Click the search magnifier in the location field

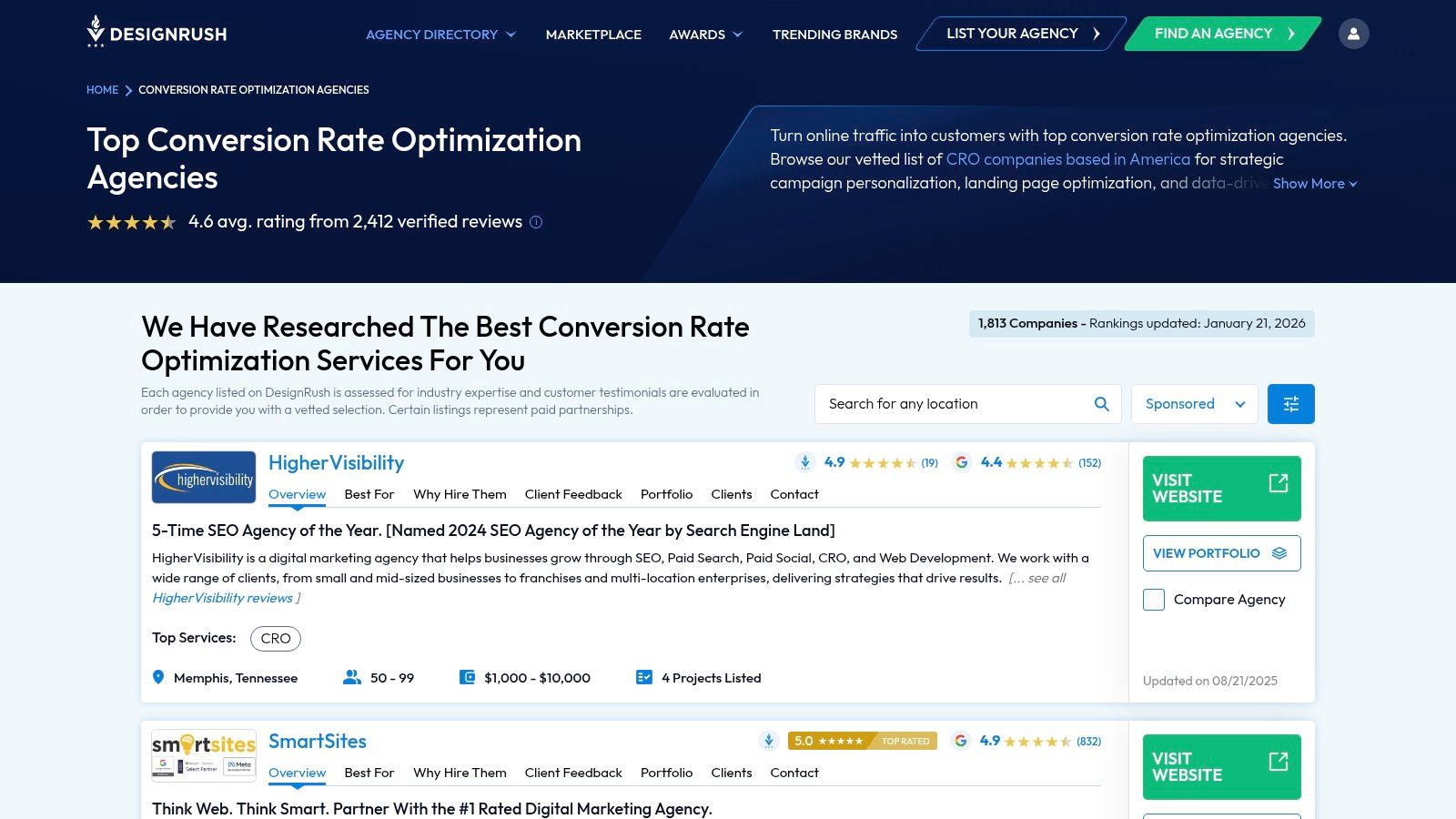(1101, 403)
